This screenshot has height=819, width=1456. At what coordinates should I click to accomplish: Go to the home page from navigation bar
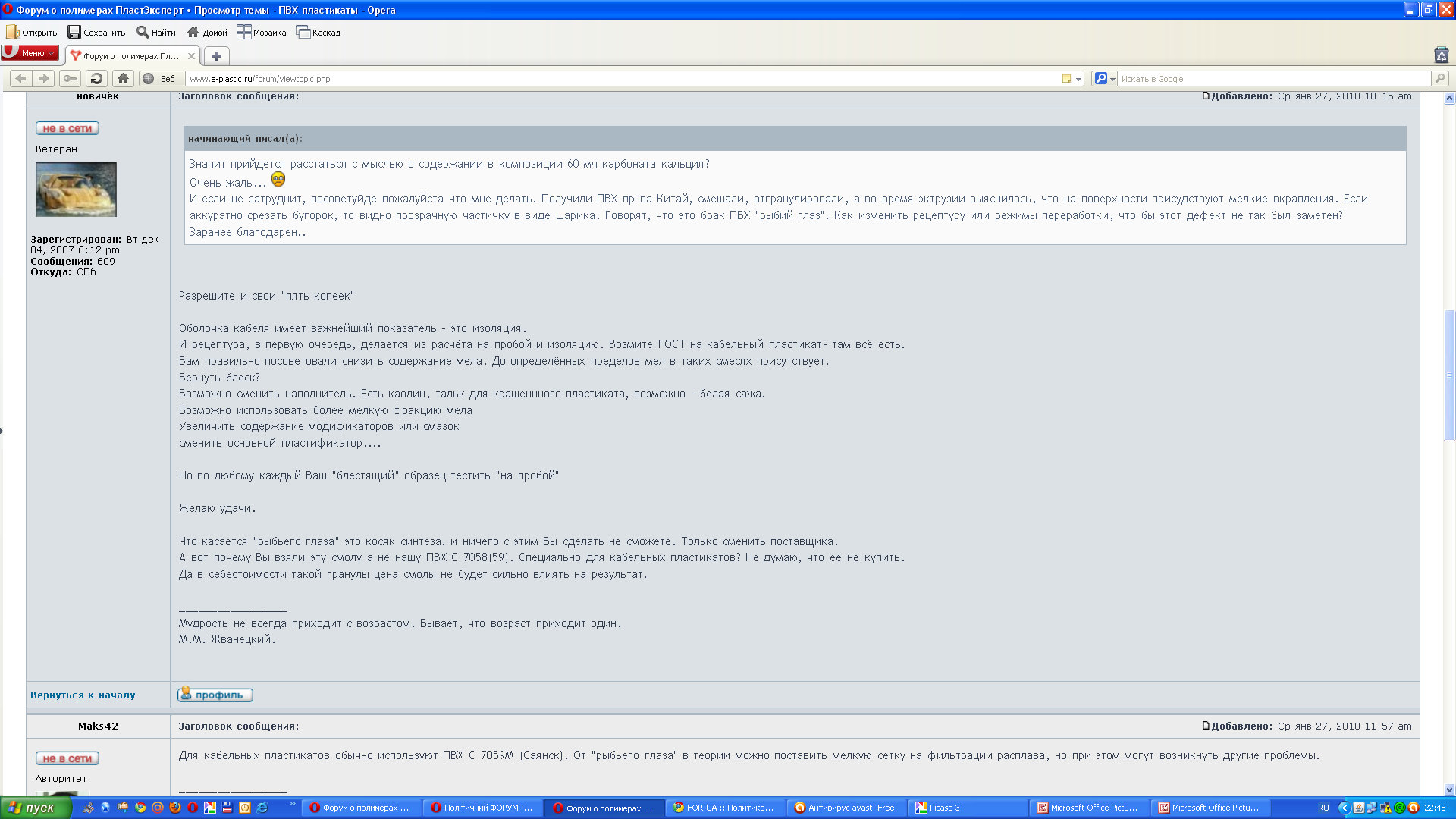(x=123, y=78)
